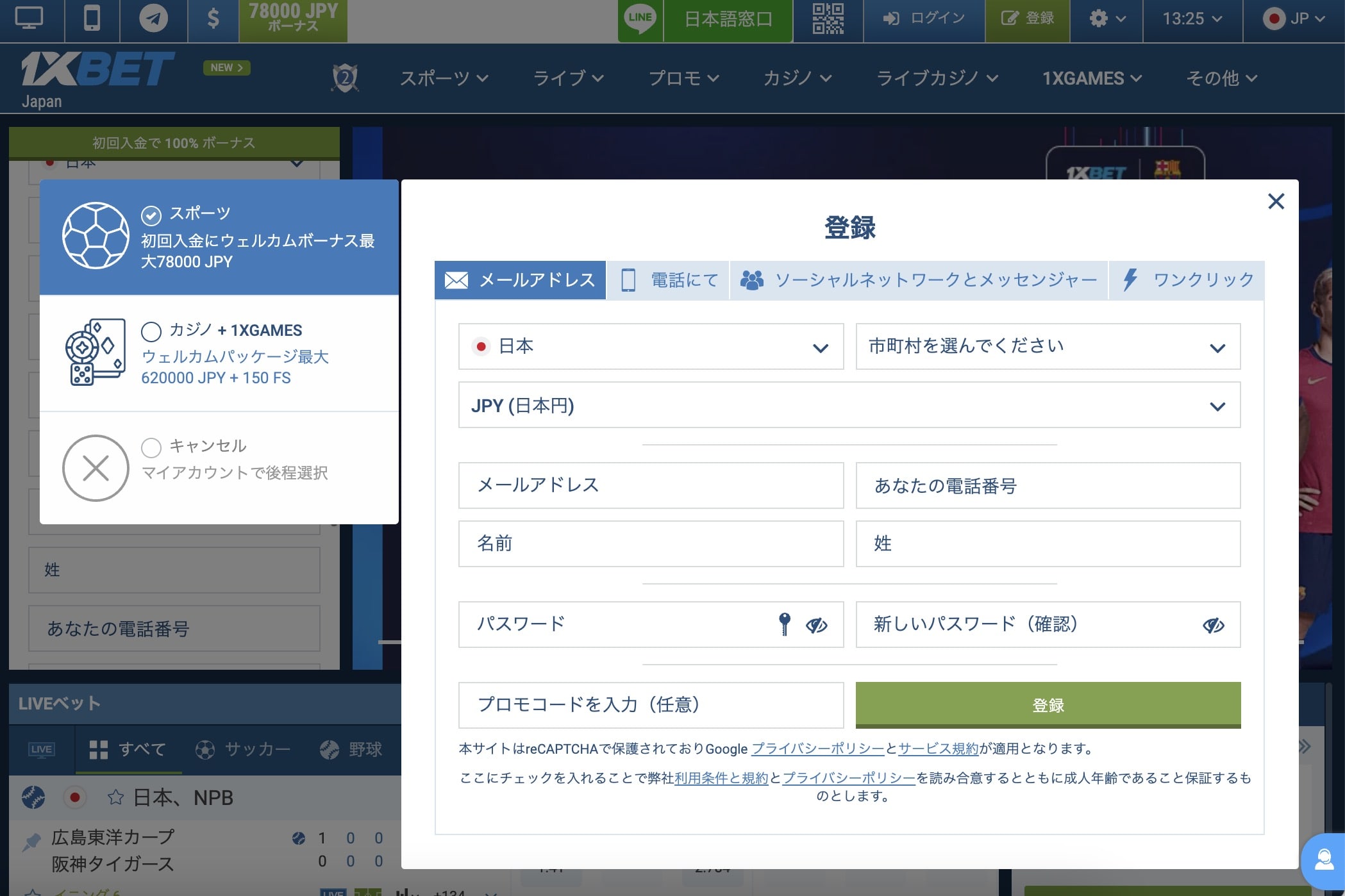Expand double-chevron arrow at right of live panel

click(1304, 746)
